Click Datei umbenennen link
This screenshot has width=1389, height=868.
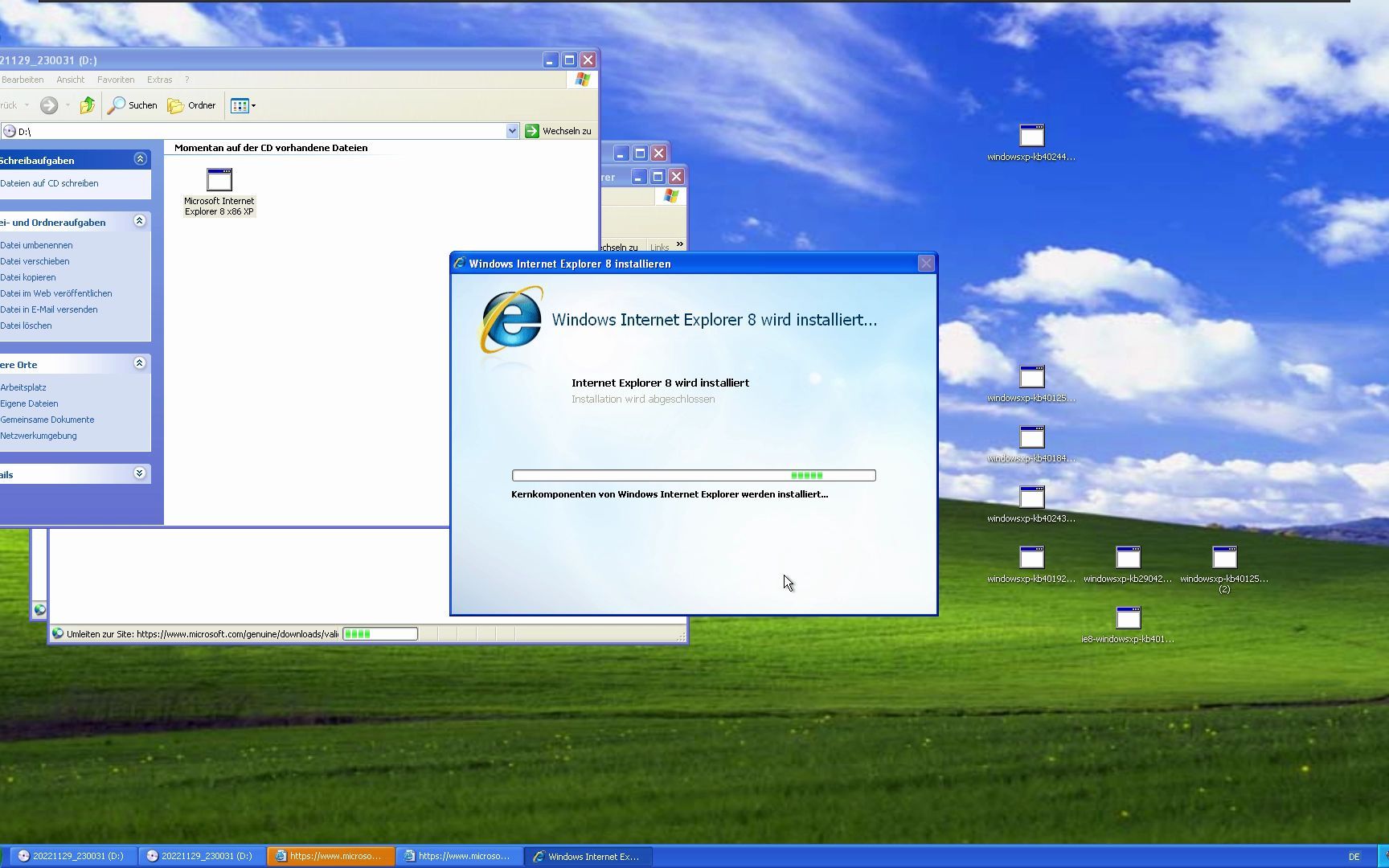point(36,245)
